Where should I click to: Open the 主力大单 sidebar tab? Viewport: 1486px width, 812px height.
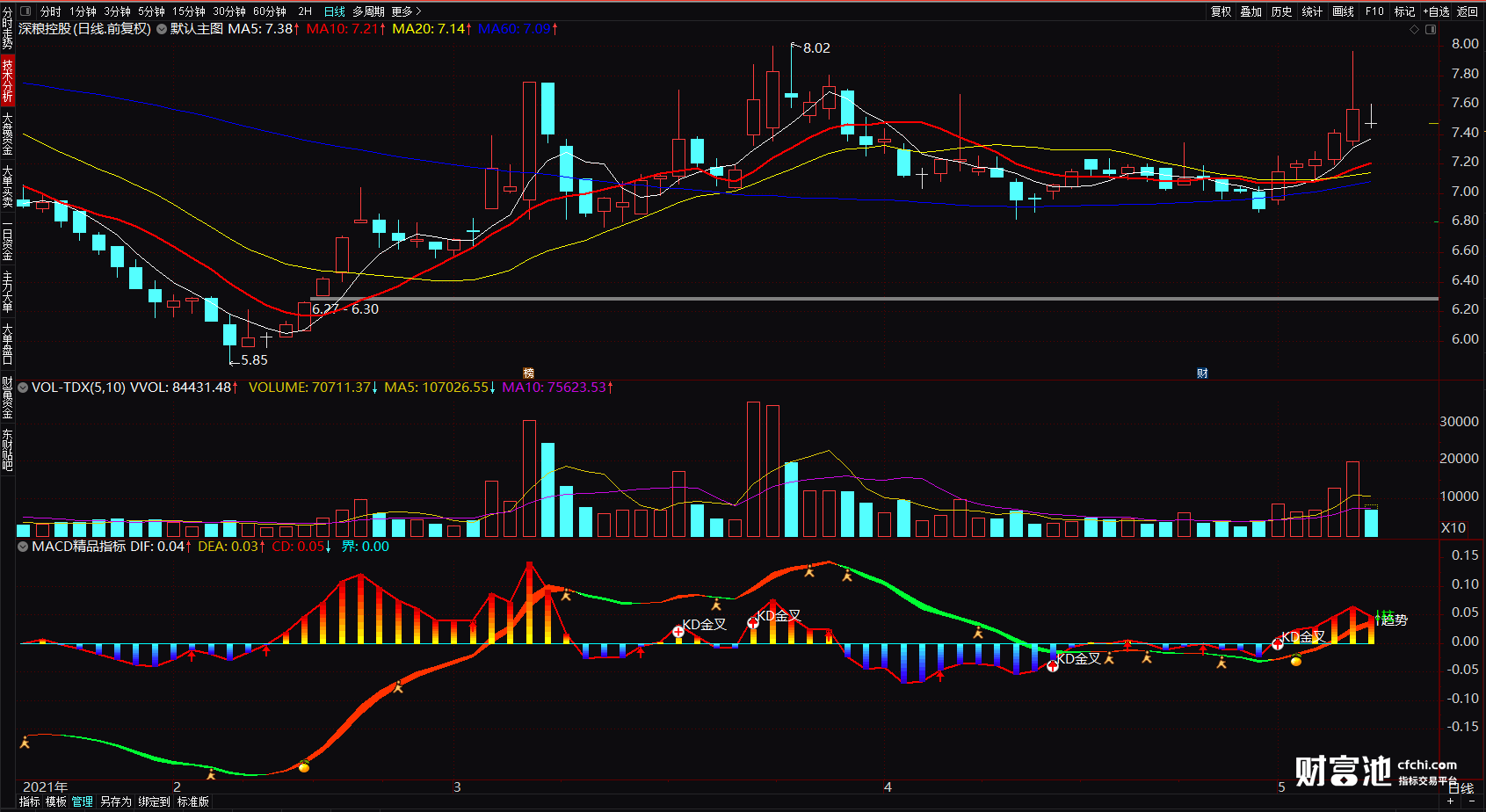7,292
